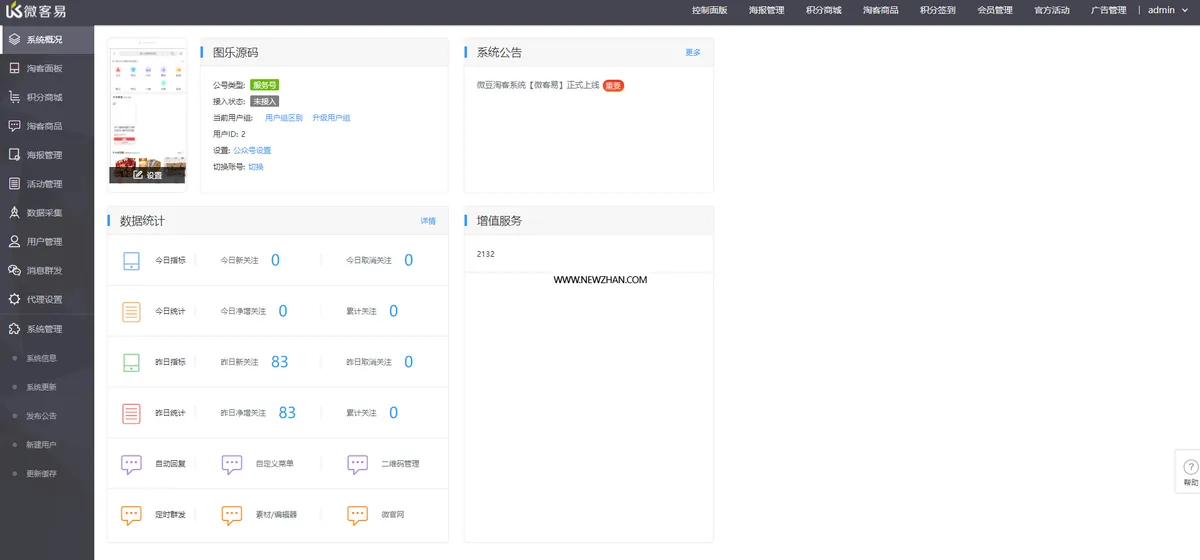Click the 积分商城 shopping cart sidebar icon
The height and width of the screenshot is (560, 1200).
(14, 97)
